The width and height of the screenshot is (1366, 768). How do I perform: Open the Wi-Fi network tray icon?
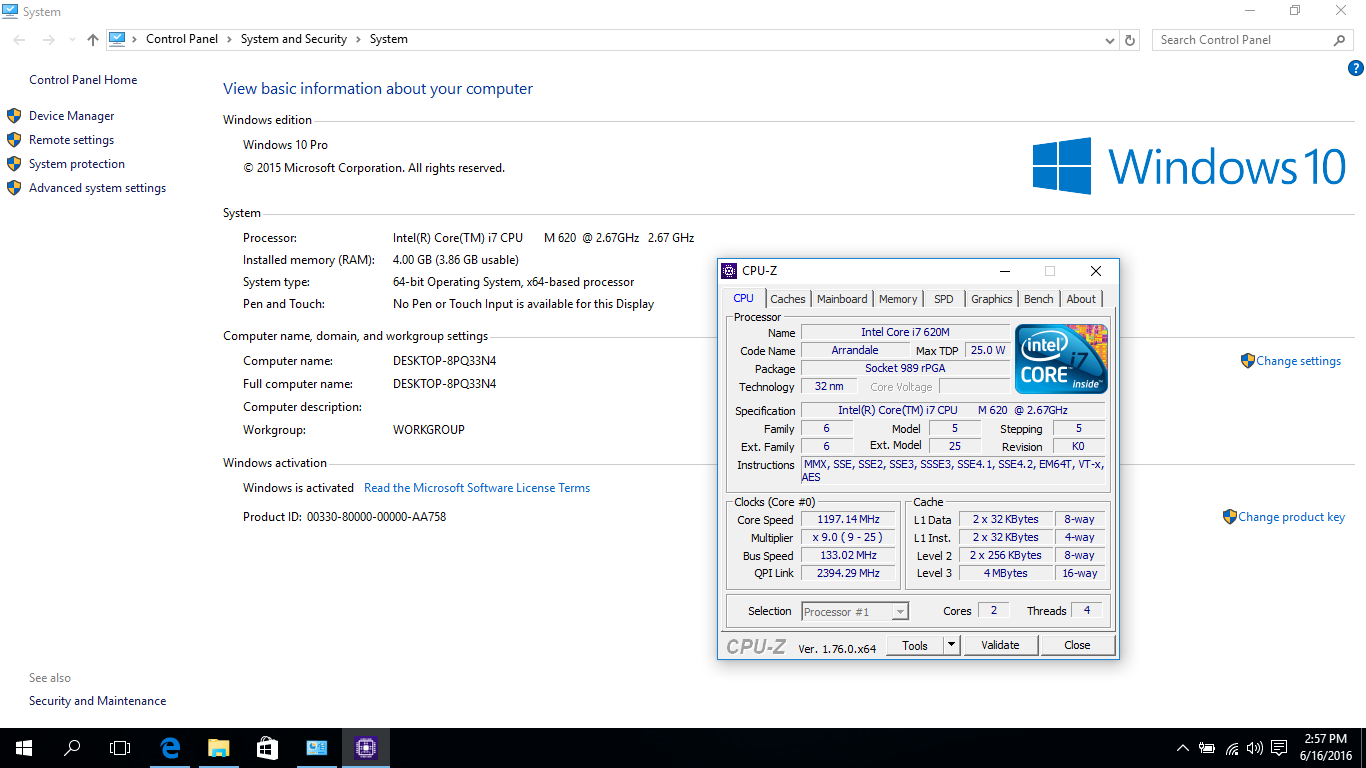click(1232, 748)
